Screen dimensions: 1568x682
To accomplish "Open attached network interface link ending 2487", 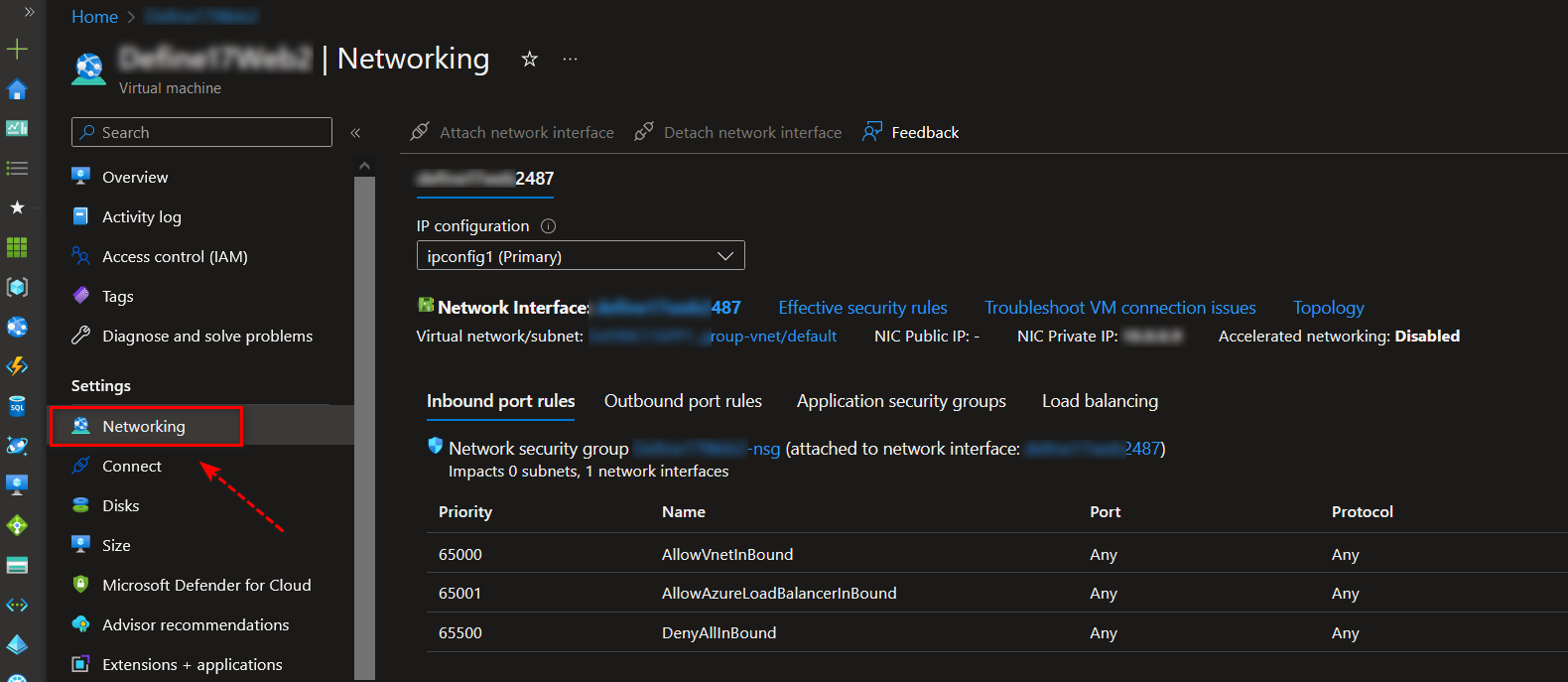I will coord(1093,449).
